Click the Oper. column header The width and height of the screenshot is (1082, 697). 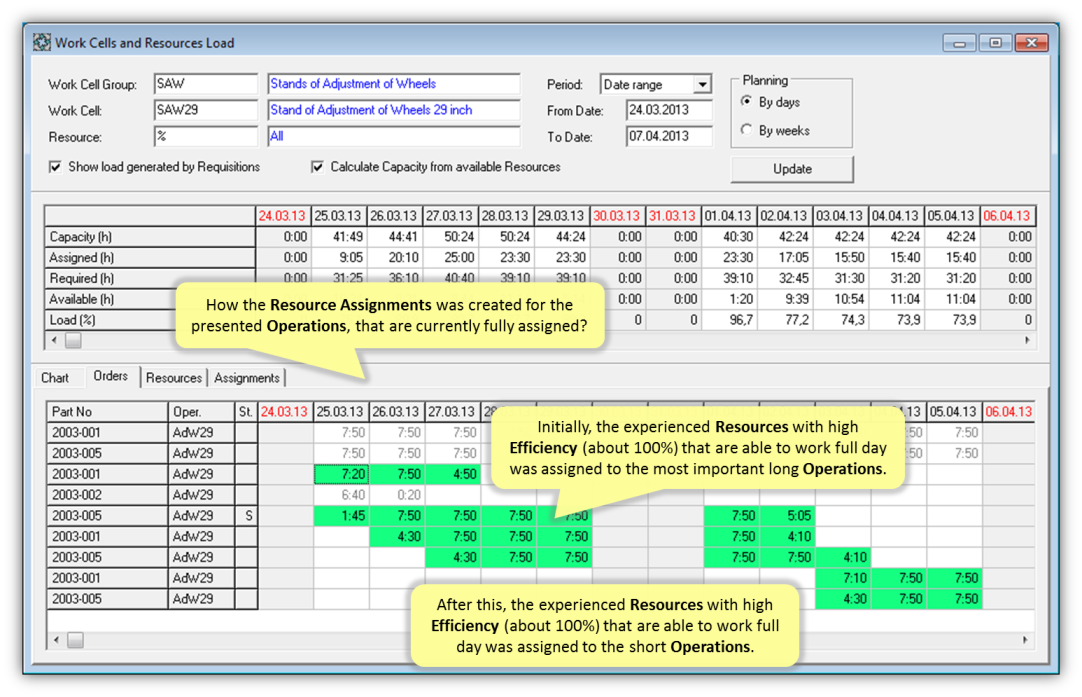[201, 412]
